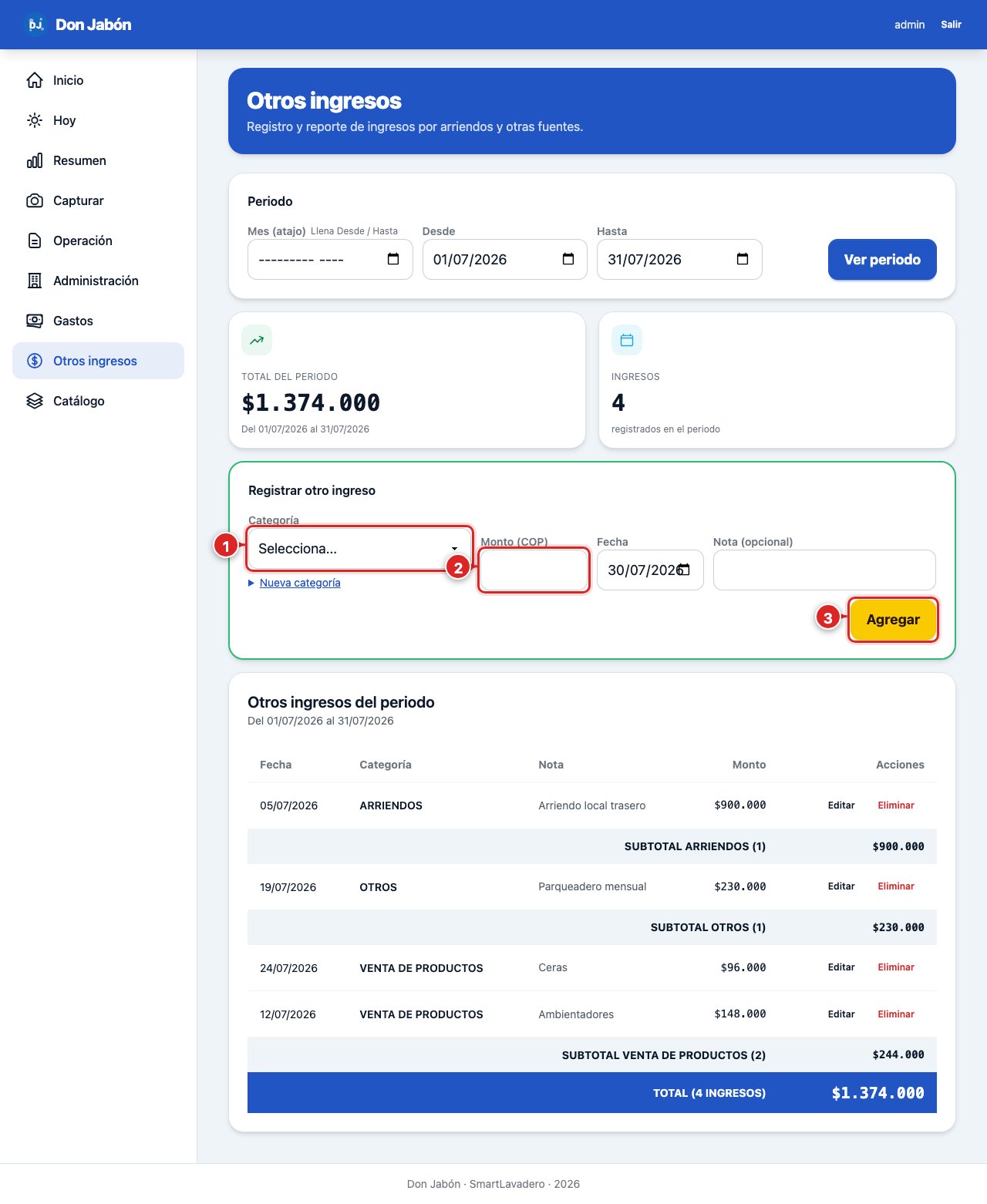The height and width of the screenshot is (1204, 987).
Task: Click the 05/07/2026 date cell
Action: [x=288, y=805]
